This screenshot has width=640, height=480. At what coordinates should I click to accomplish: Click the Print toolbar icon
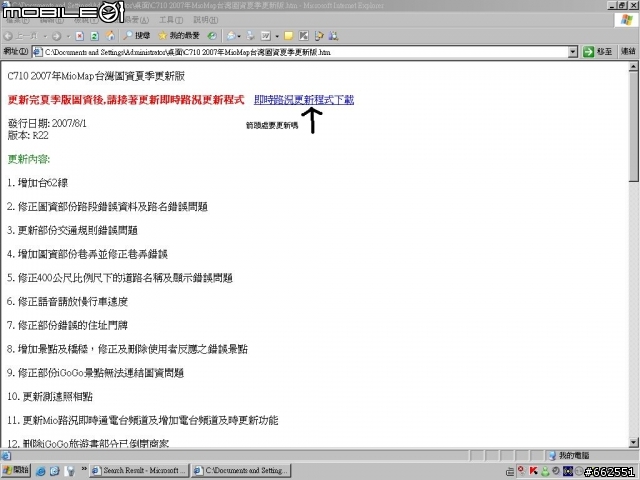250,36
